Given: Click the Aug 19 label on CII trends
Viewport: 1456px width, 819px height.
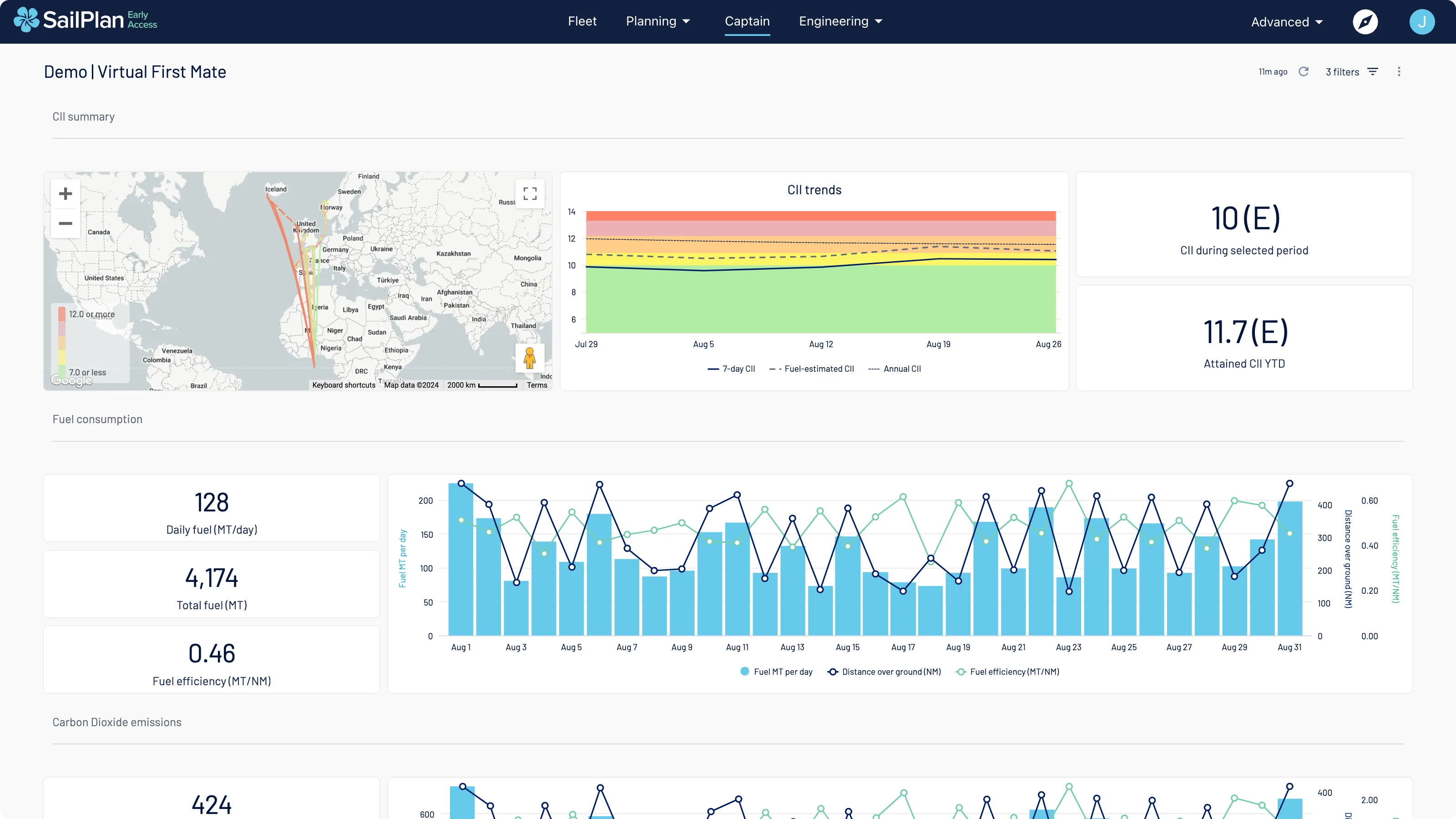Looking at the screenshot, I should 938,344.
